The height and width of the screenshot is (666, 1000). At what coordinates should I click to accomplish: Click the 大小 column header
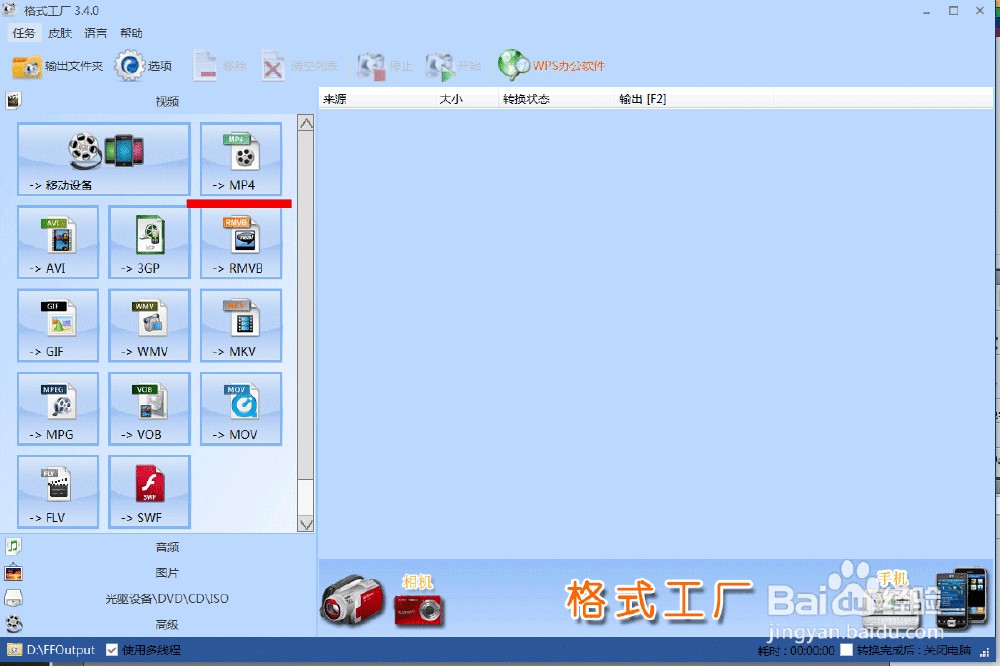click(467, 99)
